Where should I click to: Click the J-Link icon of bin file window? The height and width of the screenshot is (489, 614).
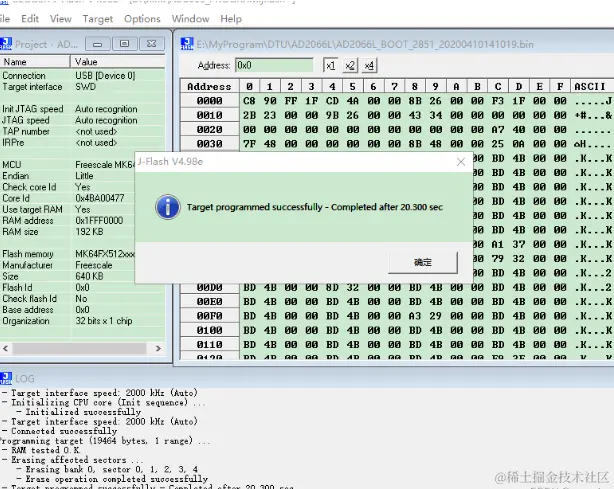click(187, 43)
